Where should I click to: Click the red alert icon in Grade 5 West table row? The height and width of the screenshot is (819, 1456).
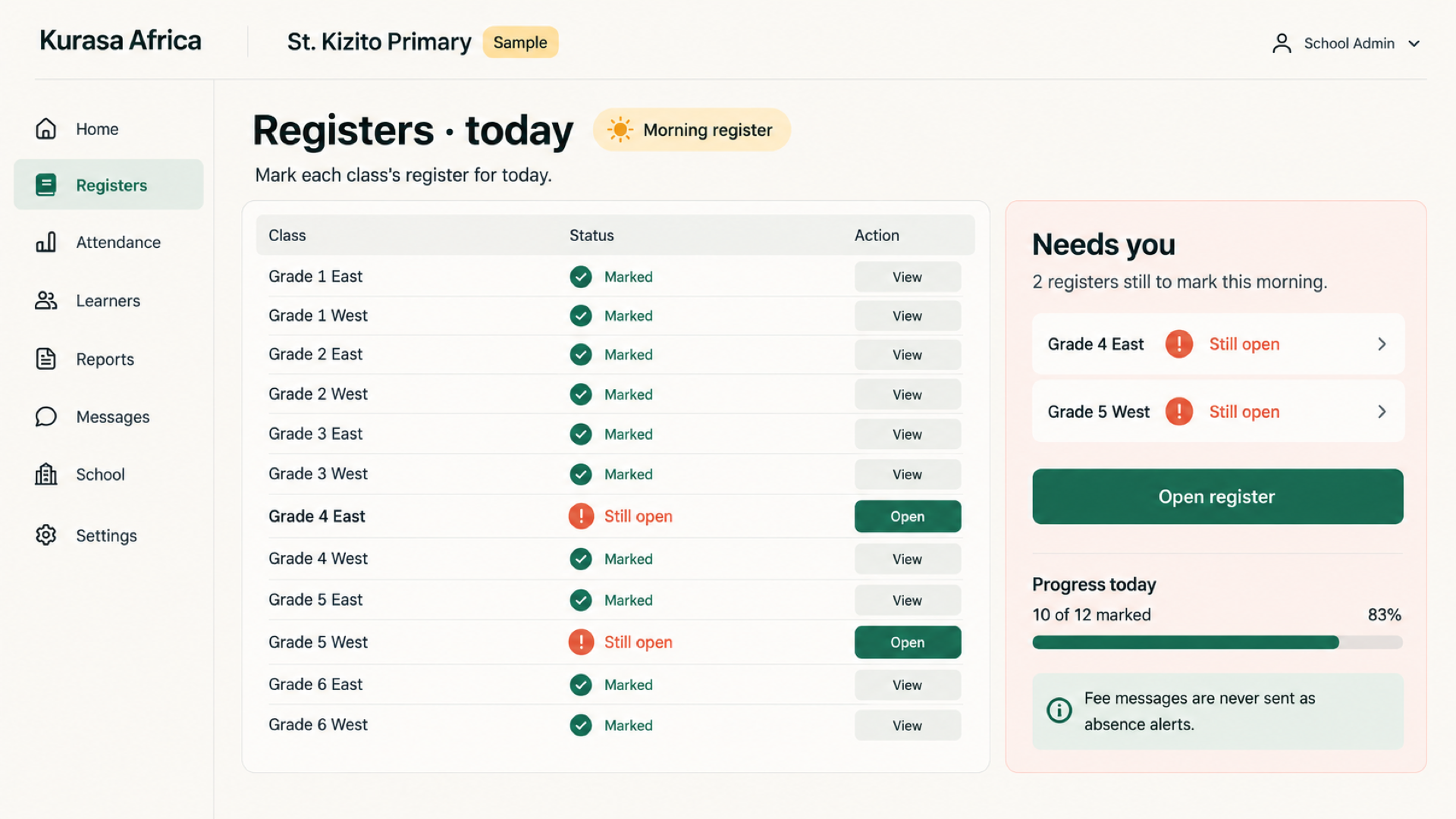pyautogui.click(x=581, y=642)
